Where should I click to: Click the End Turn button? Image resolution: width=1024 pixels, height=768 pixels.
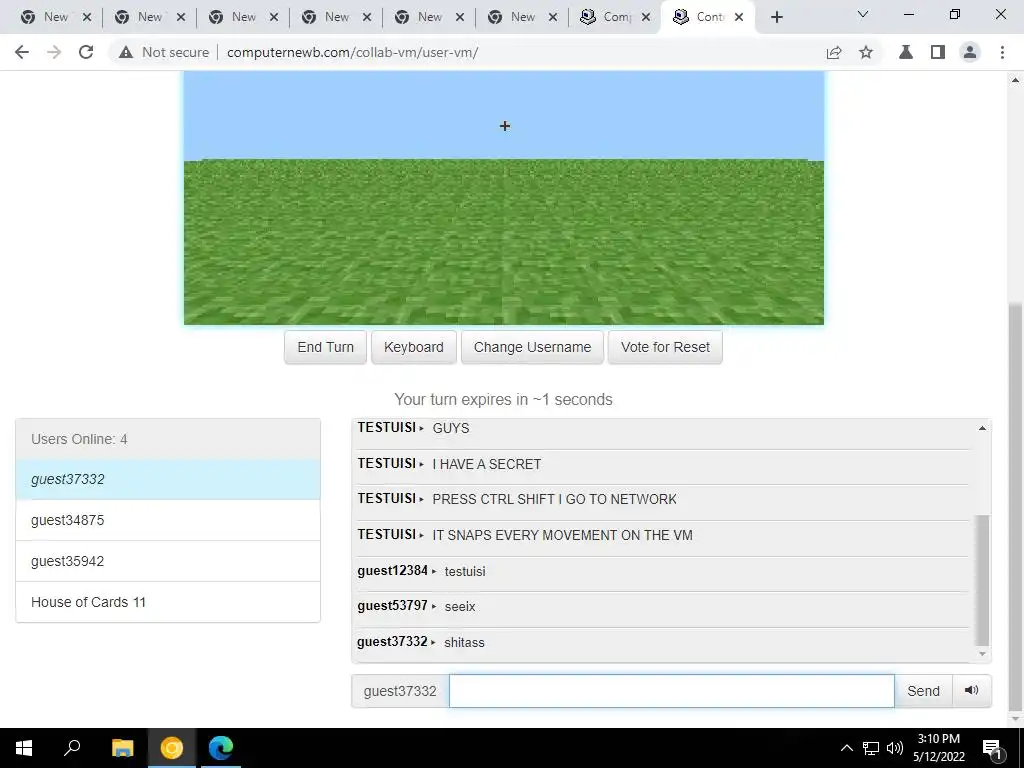(325, 347)
